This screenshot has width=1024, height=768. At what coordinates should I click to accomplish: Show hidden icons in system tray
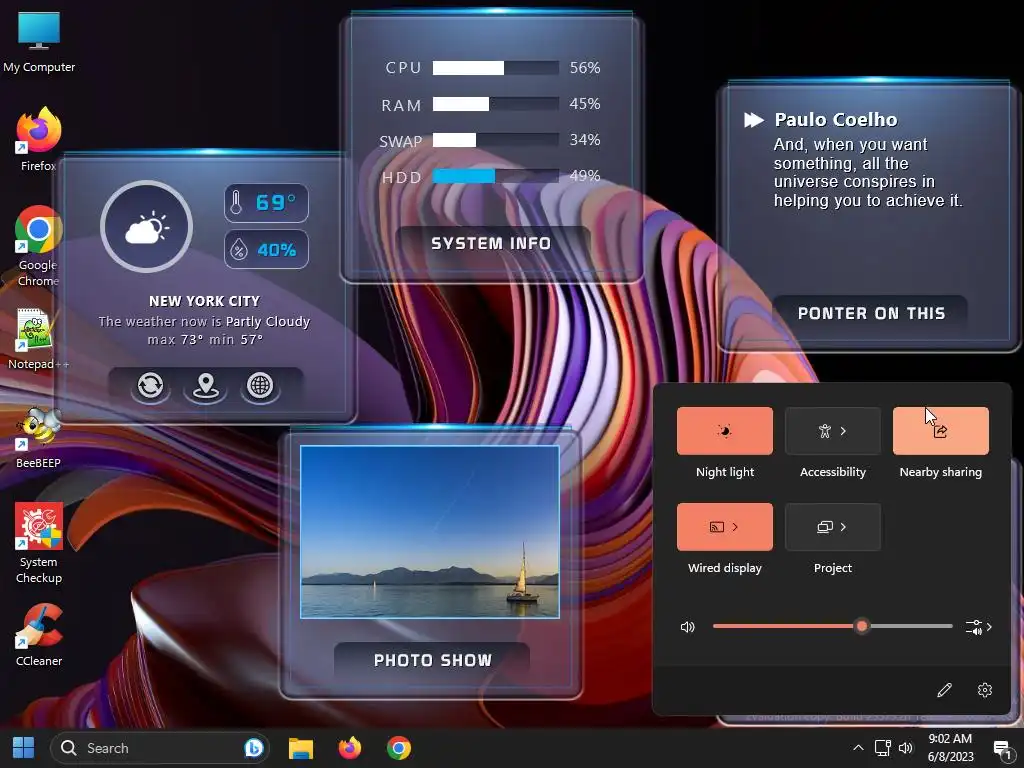[x=858, y=748]
